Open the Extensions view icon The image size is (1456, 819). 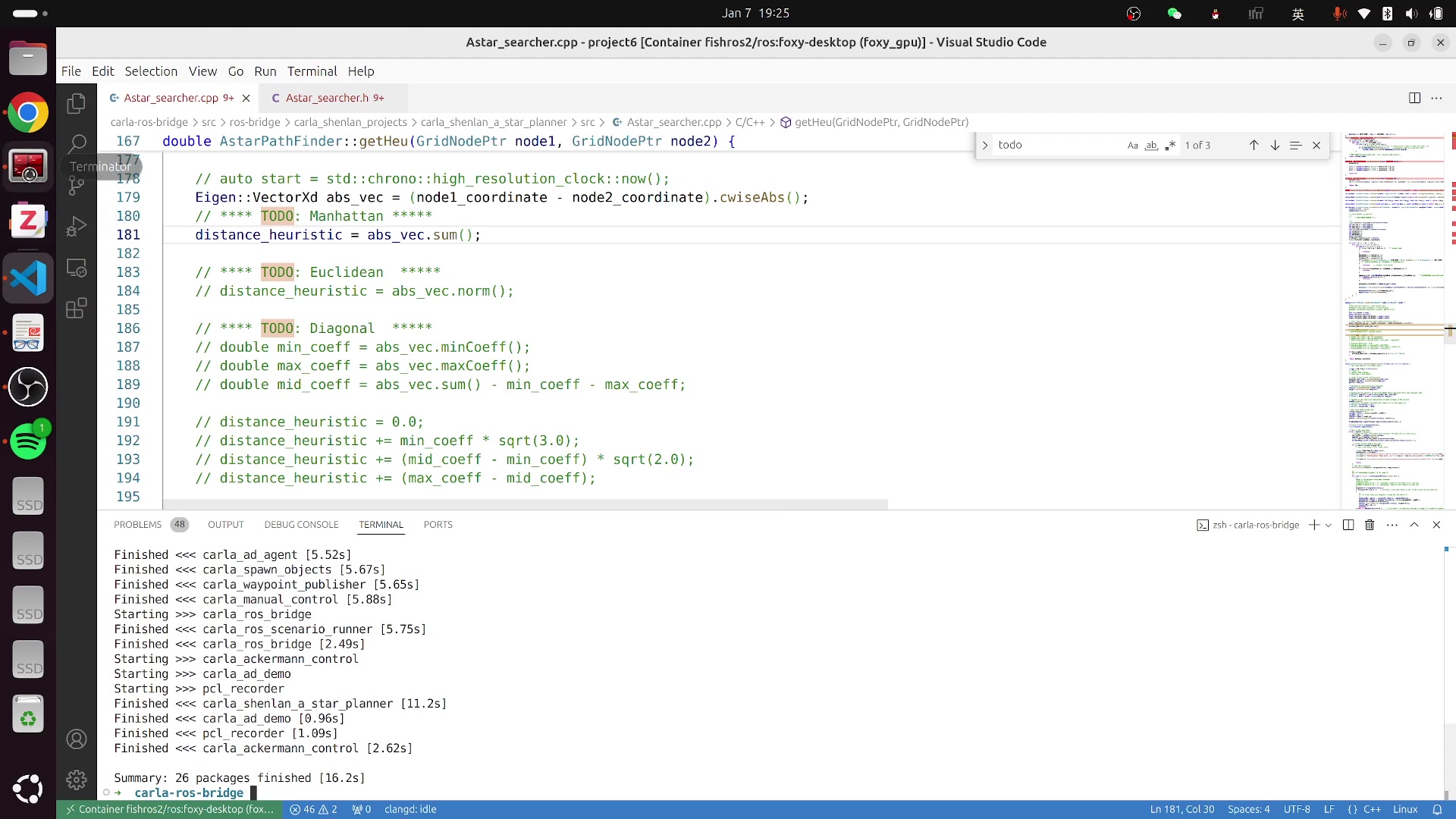tap(76, 308)
